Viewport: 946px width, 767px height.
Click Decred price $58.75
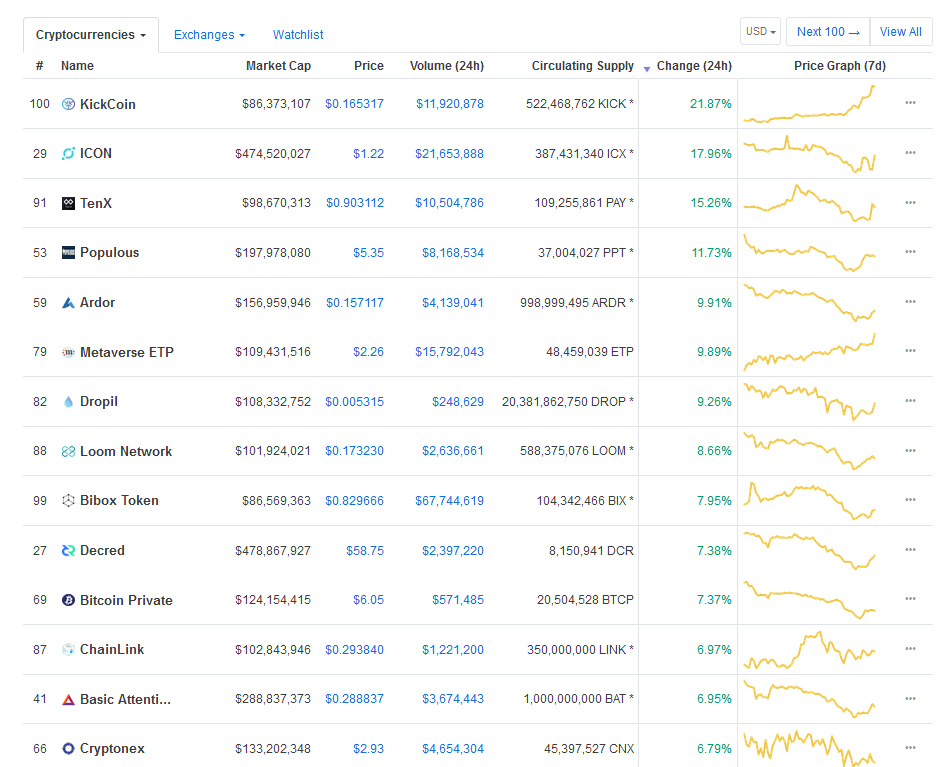pyautogui.click(x=365, y=550)
